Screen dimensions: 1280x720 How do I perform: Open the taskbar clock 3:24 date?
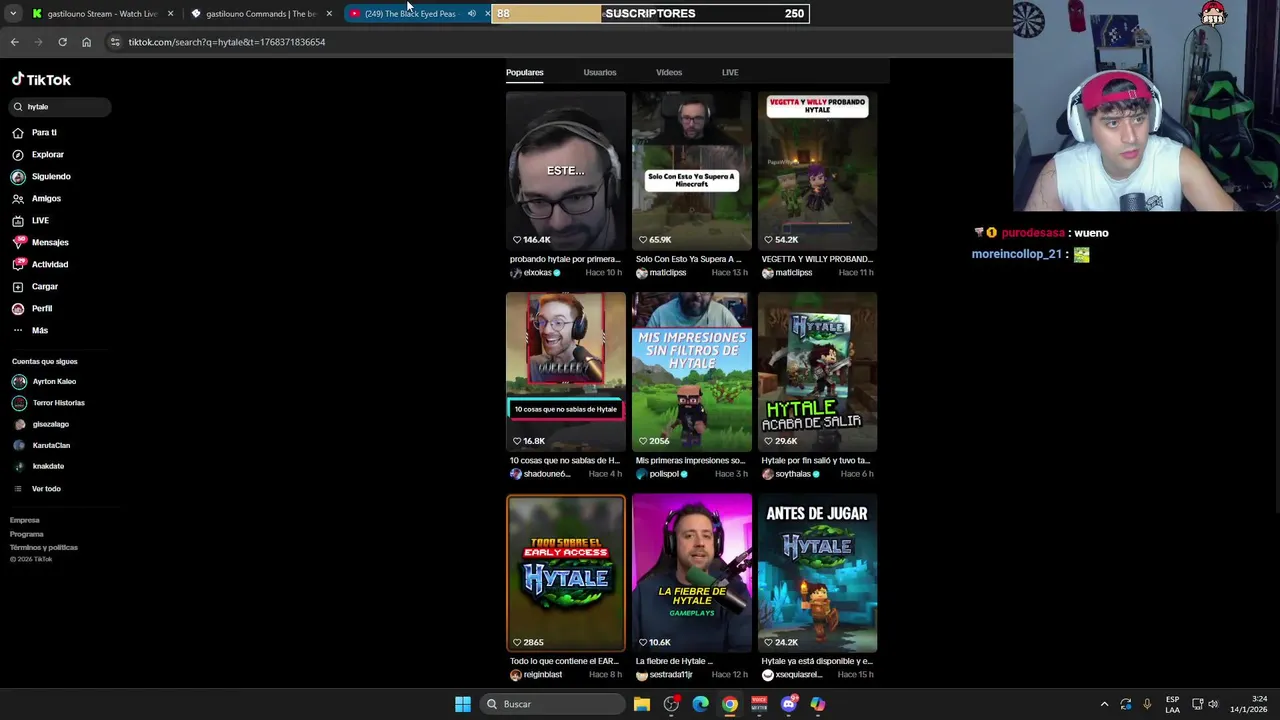tap(1251, 704)
